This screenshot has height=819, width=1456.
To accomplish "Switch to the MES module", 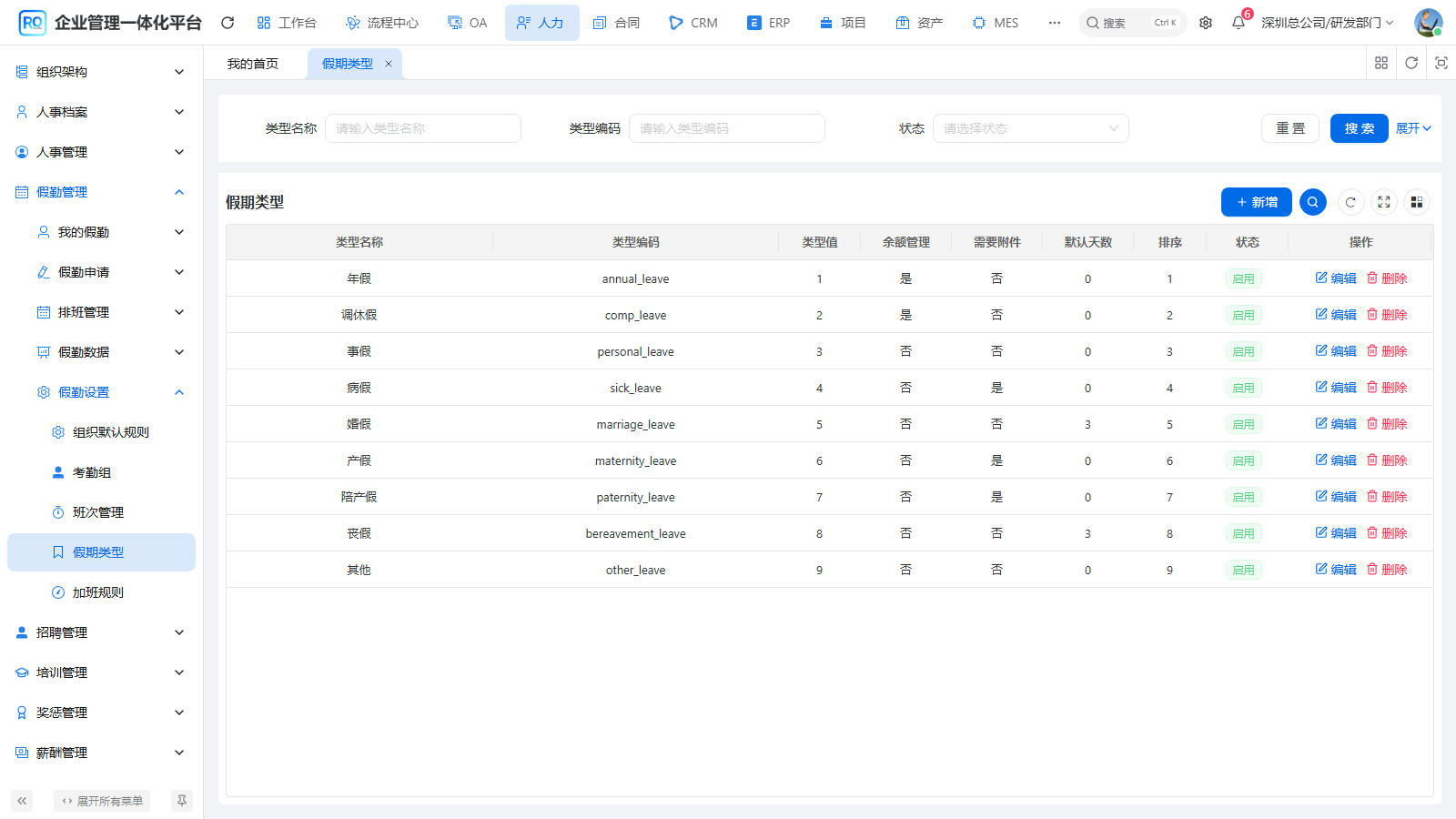I will click(x=996, y=23).
